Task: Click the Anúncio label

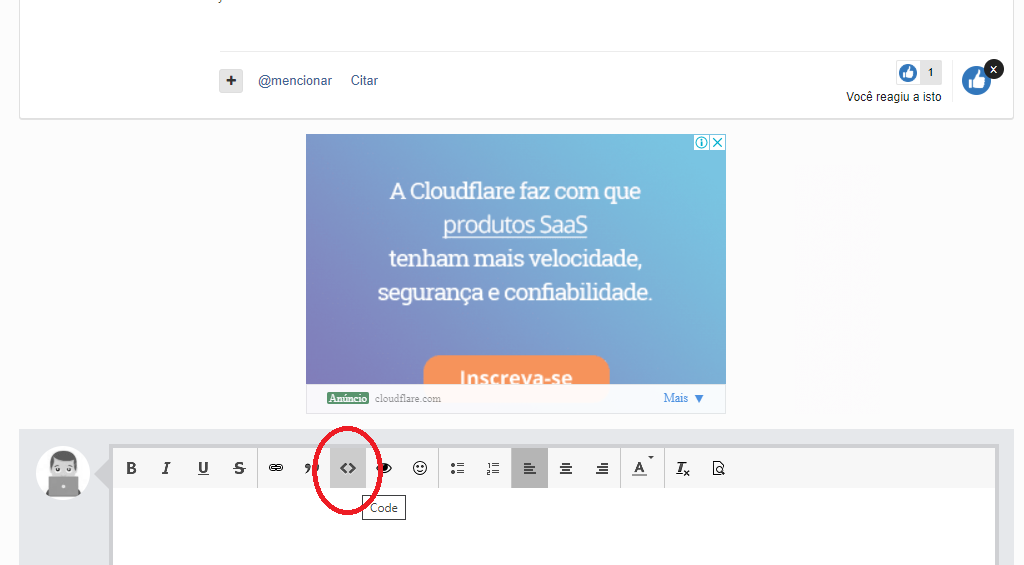Action: tap(348, 398)
